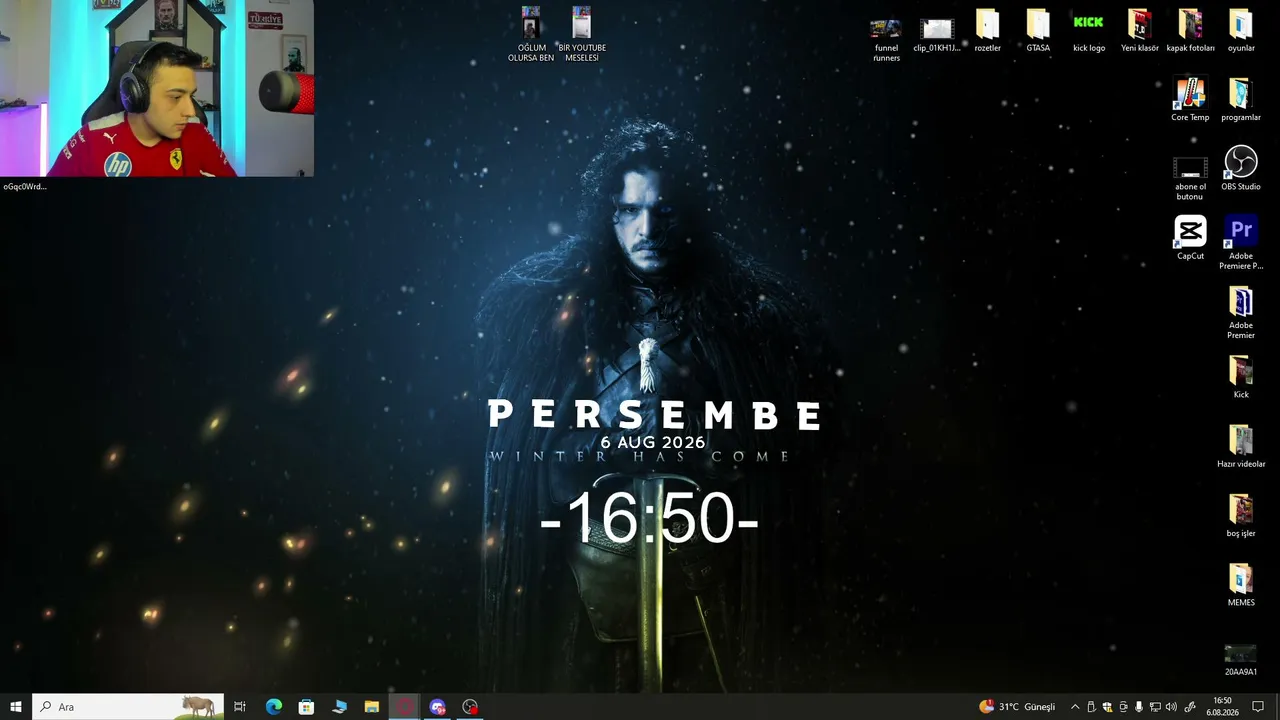Select the Hazır videolar folder
The image size is (1280, 720).
click(1241, 447)
